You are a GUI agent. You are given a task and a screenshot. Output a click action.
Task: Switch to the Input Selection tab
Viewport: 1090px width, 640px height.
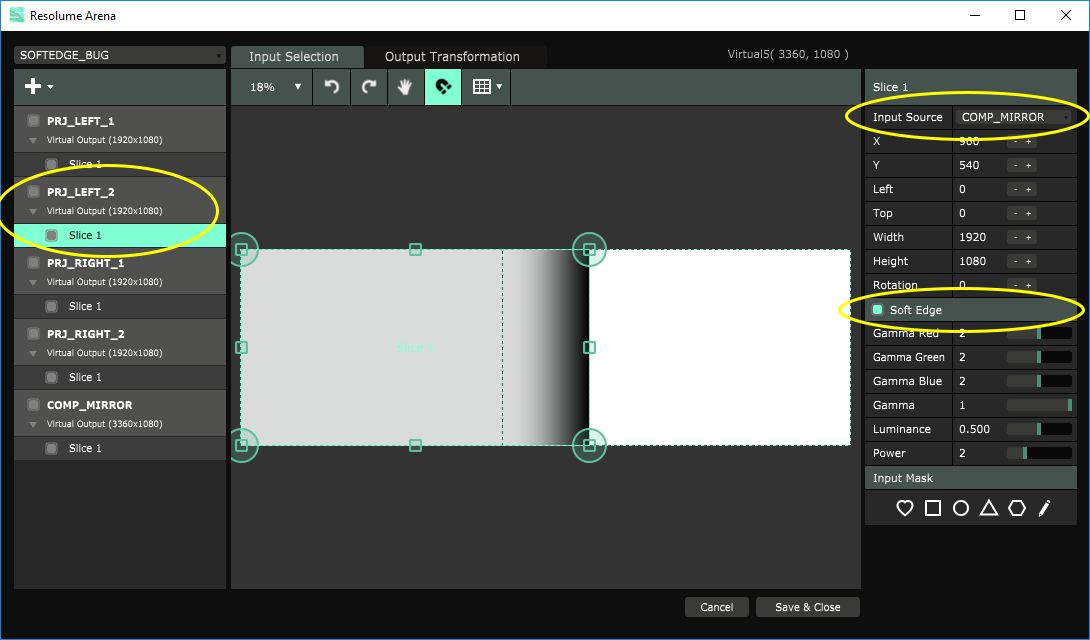click(x=294, y=57)
